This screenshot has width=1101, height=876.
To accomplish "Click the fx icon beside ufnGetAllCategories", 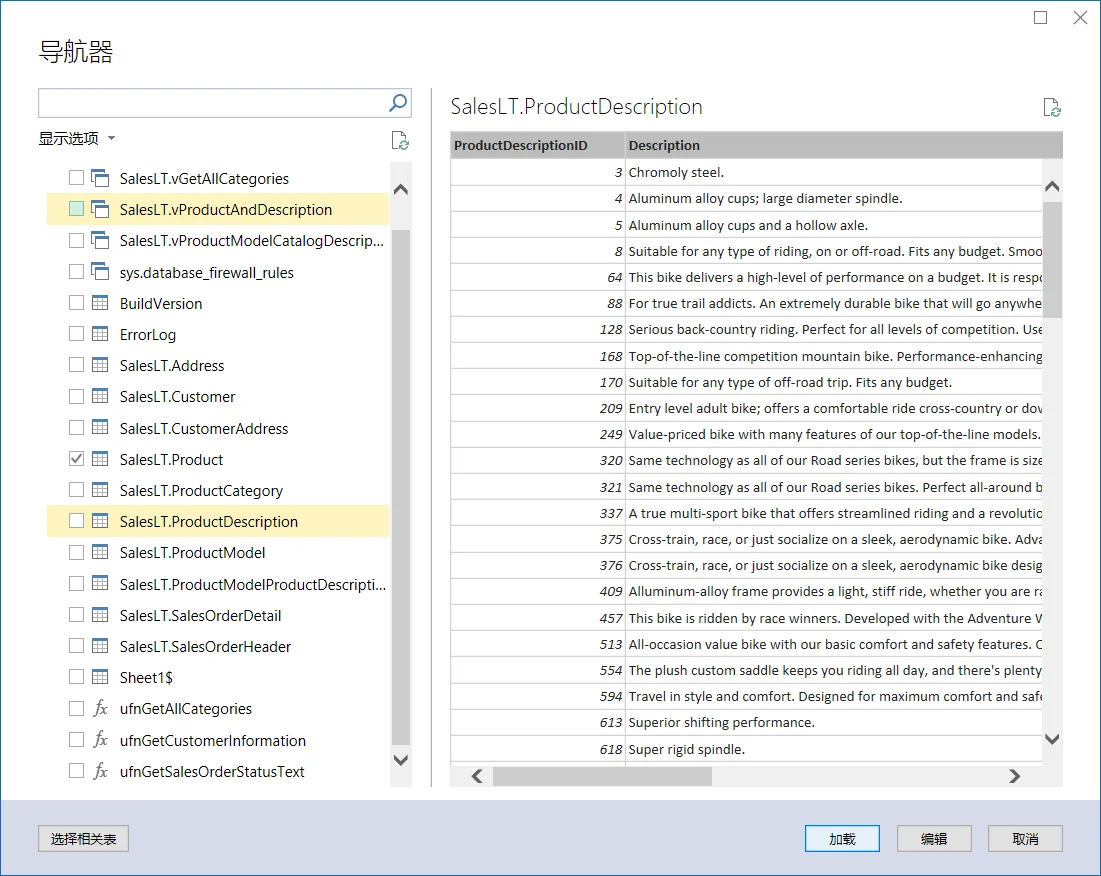I will pos(100,708).
